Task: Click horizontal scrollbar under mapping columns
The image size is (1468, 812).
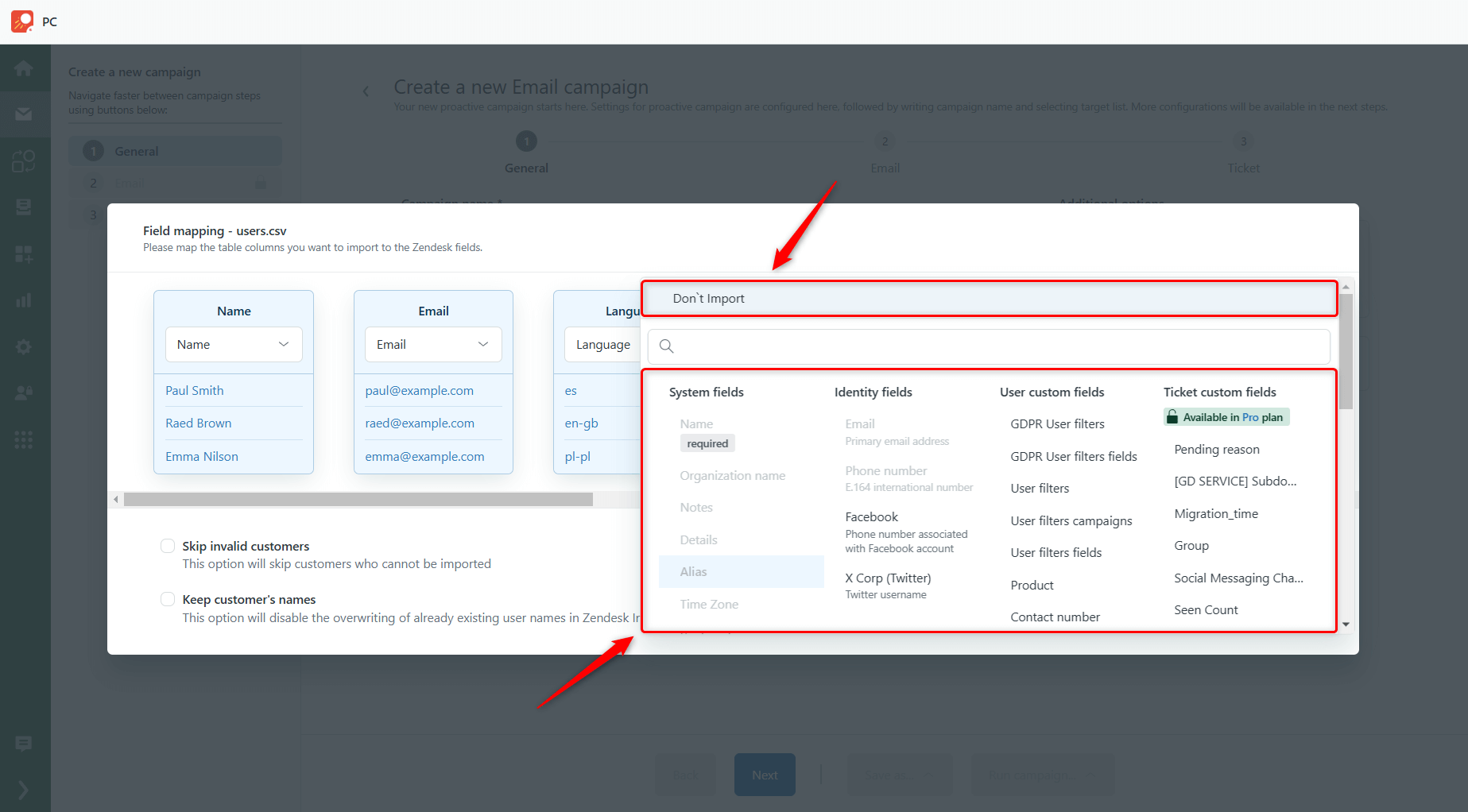Action: click(x=358, y=499)
